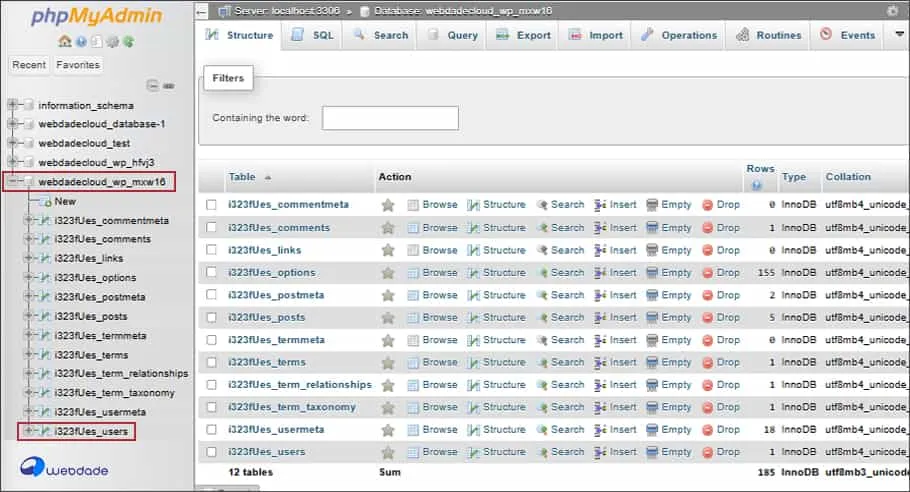Click the 'Containing the word' filter field
This screenshot has width=910, height=492.
(x=389, y=118)
